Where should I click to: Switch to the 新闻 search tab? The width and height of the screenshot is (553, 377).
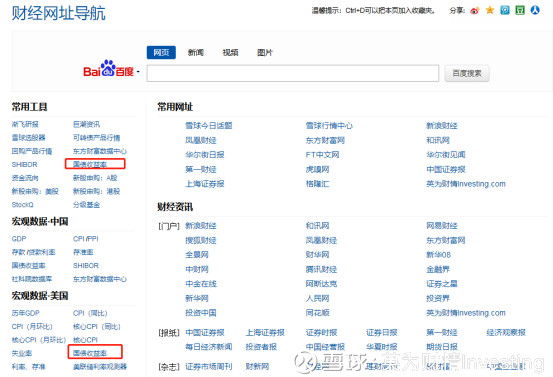tap(196, 53)
